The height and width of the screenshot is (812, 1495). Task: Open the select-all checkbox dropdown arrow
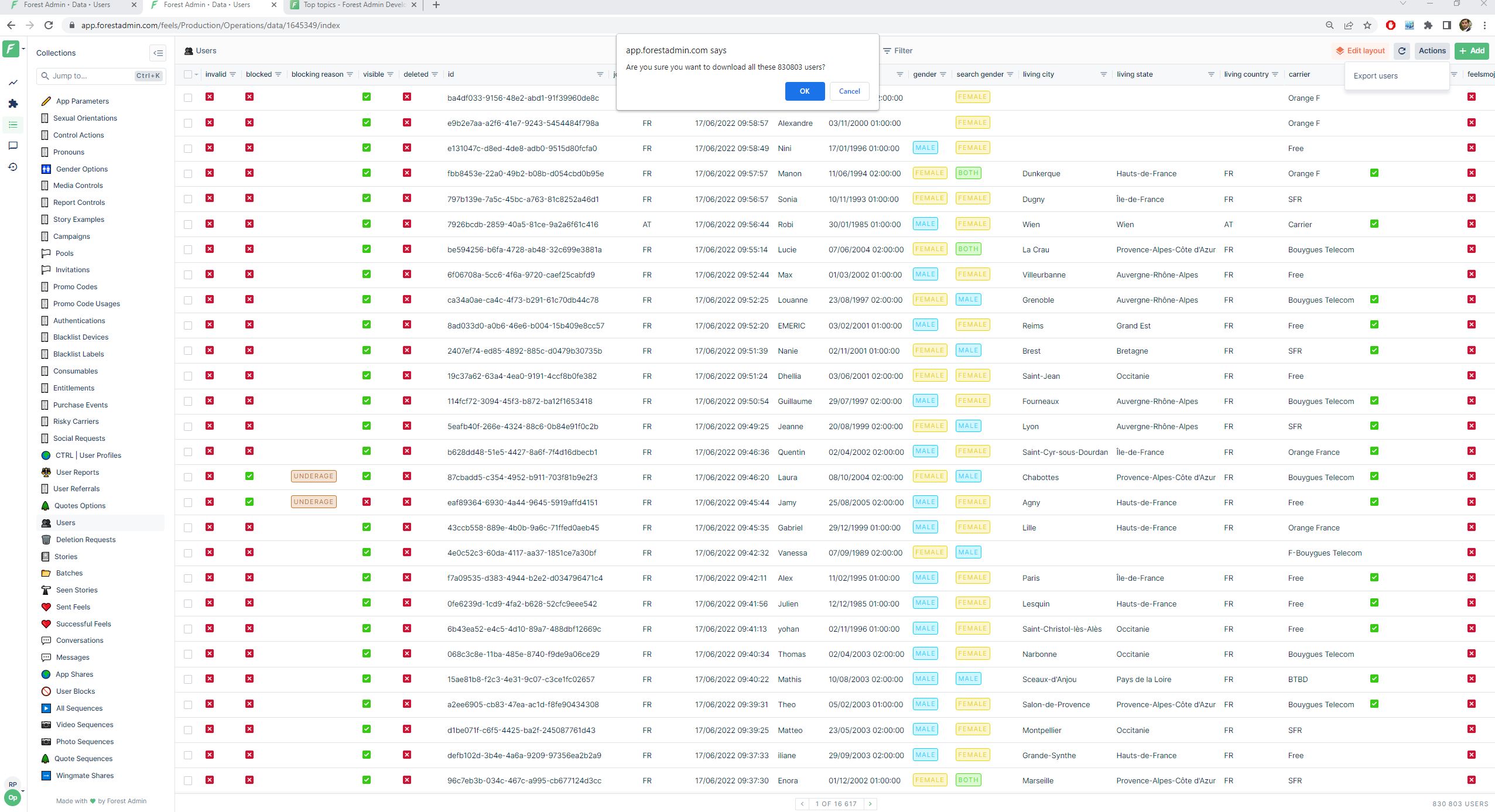196,74
